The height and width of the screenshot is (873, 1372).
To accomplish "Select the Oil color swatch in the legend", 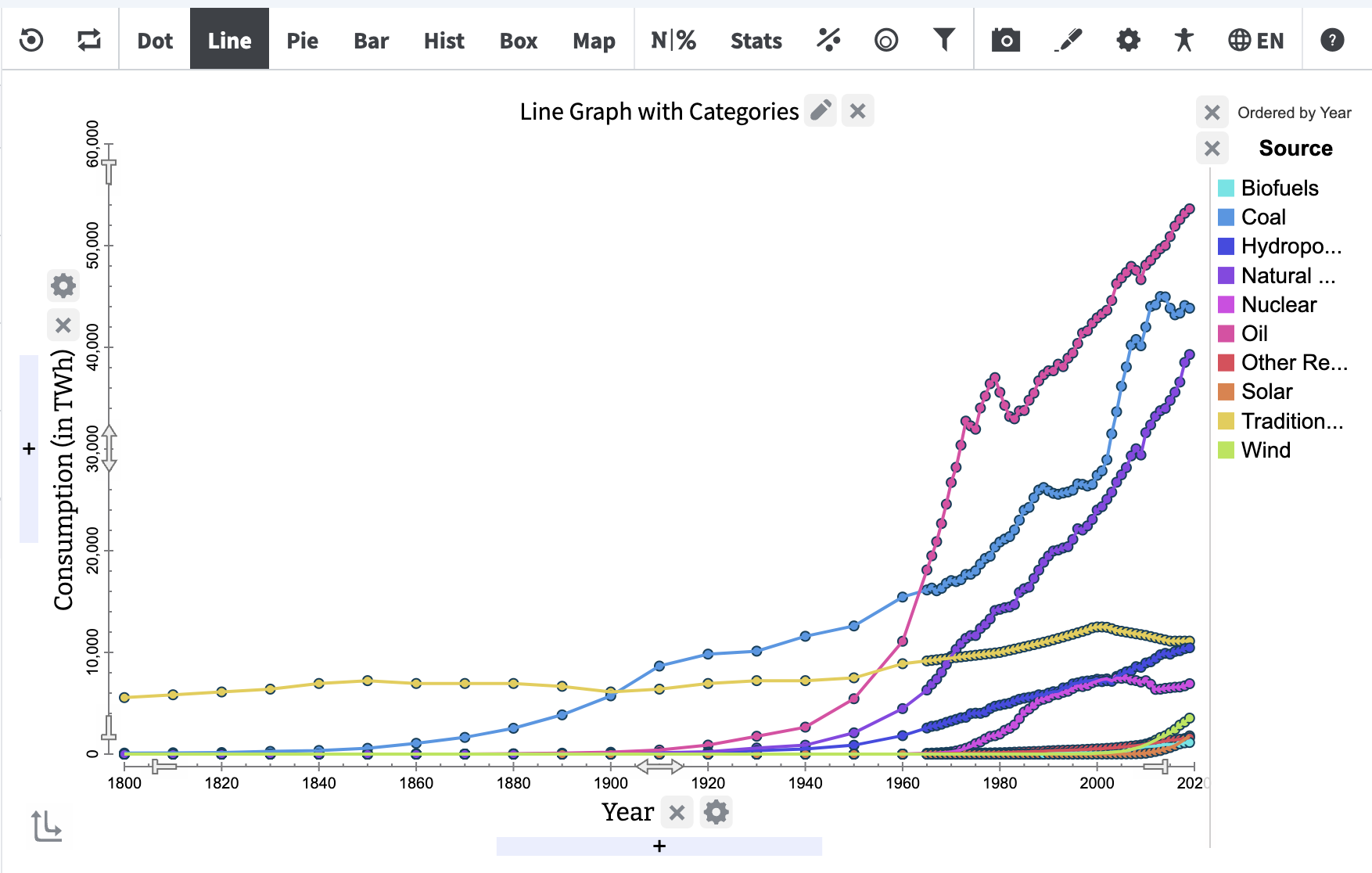I will pos(1226,333).
